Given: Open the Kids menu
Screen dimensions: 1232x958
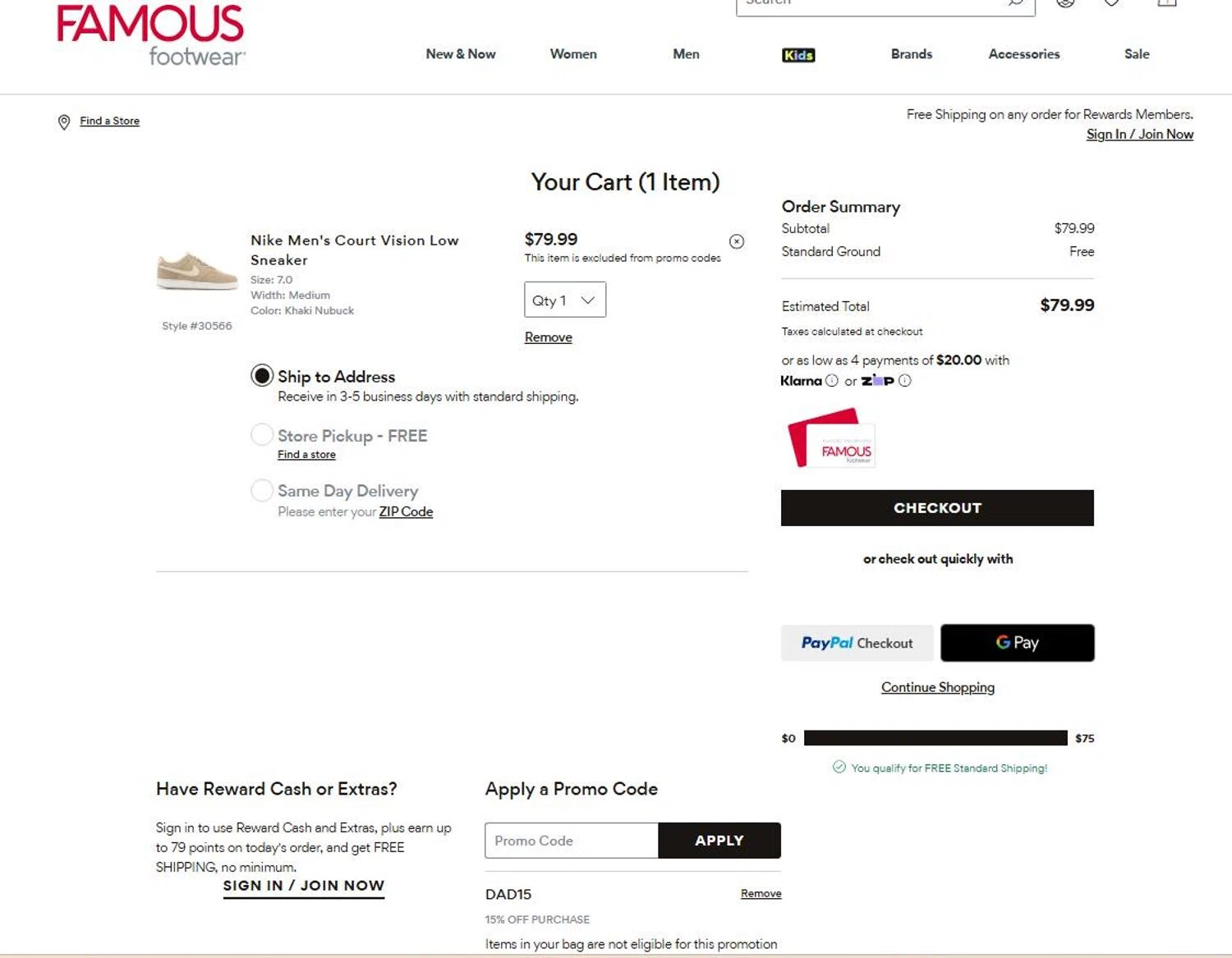Looking at the screenshot, I should [798, 55].
